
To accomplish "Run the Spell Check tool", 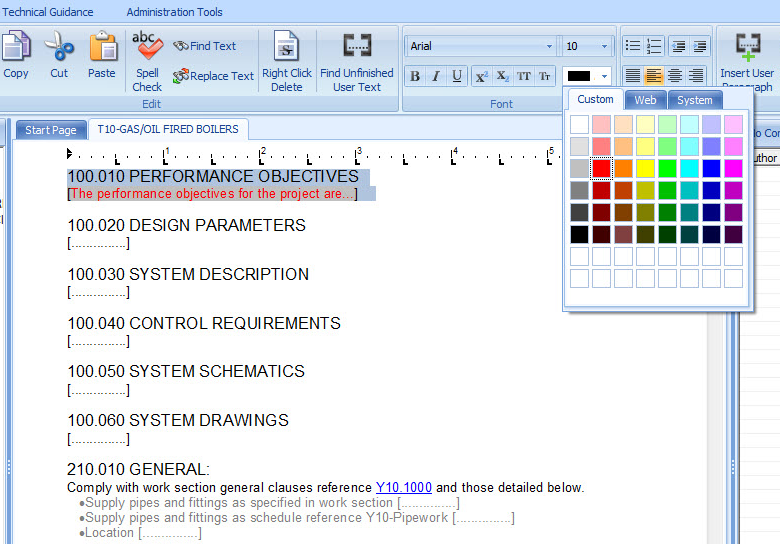I will pos(147,61).
